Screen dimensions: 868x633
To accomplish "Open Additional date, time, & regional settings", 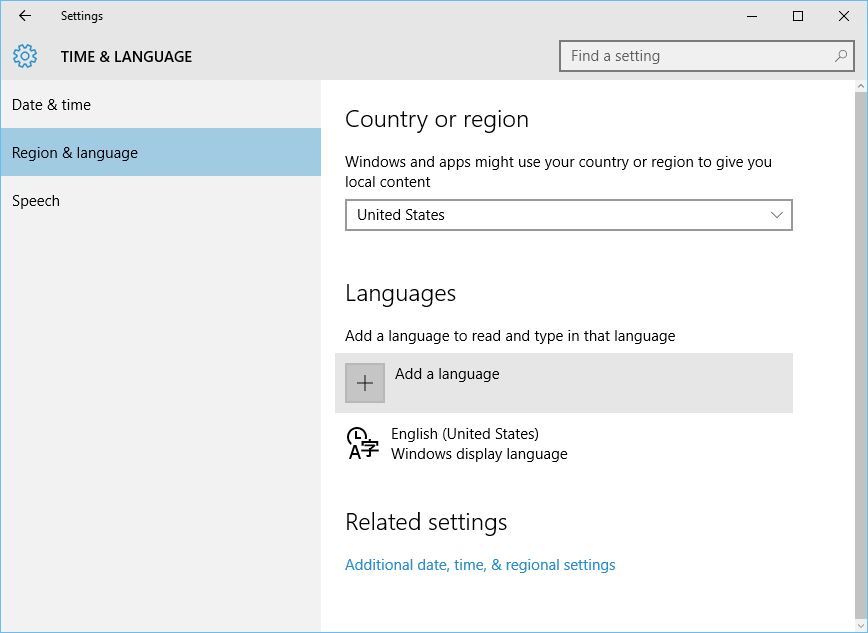I will 480,565.
